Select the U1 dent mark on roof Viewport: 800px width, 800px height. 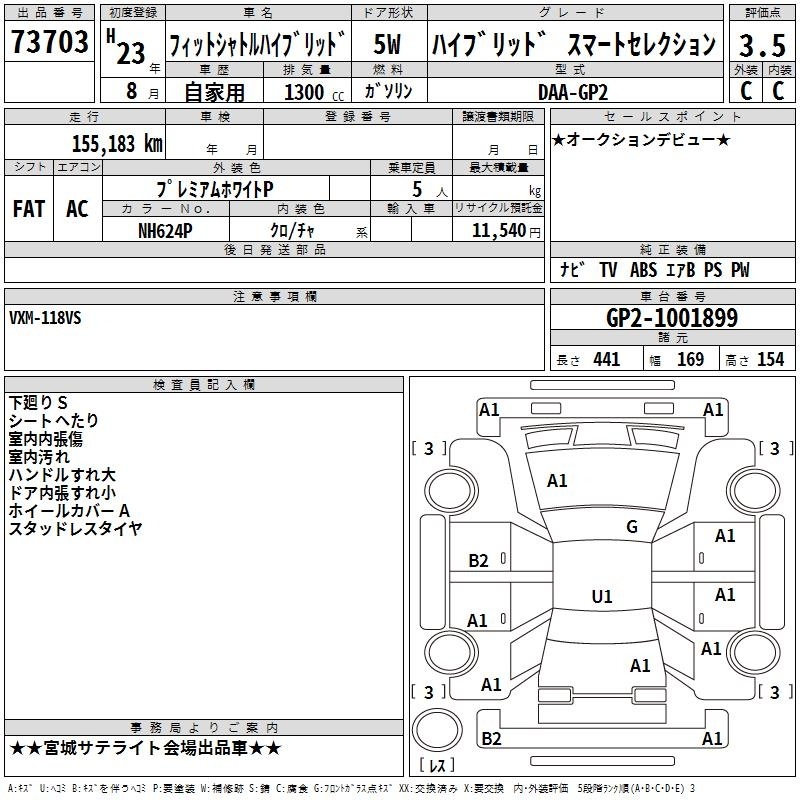pyautogui.click(x=601, y=597)
